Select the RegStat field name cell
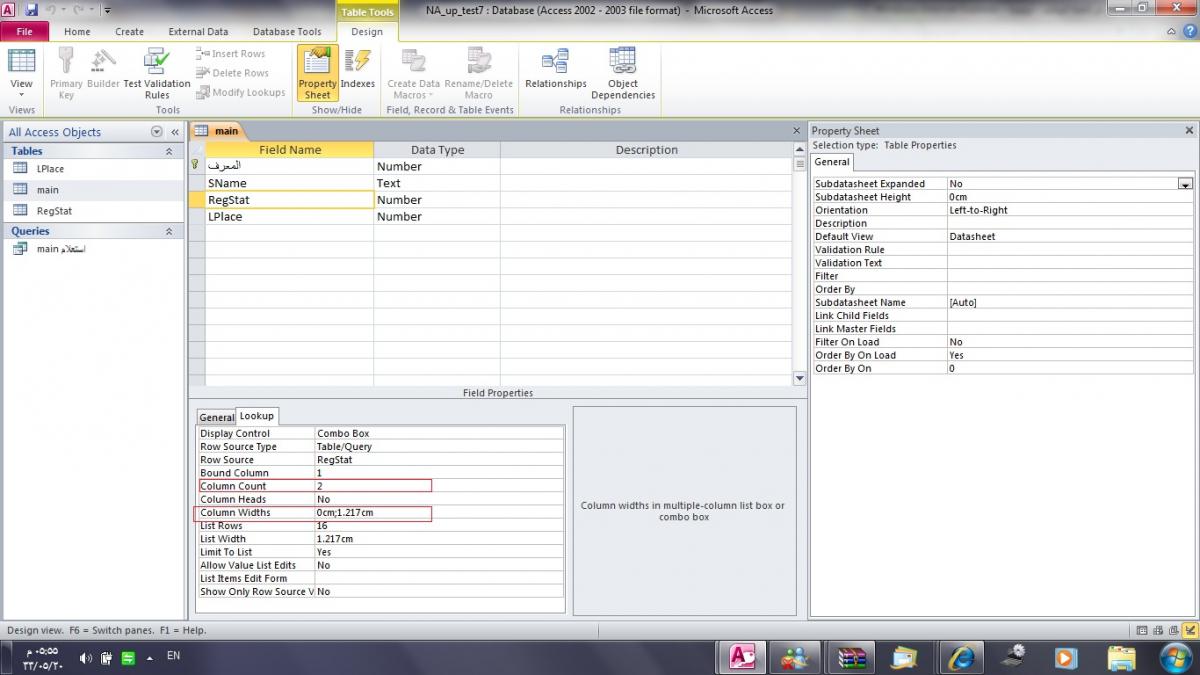The image size is (1200, 675). (289, 200)
